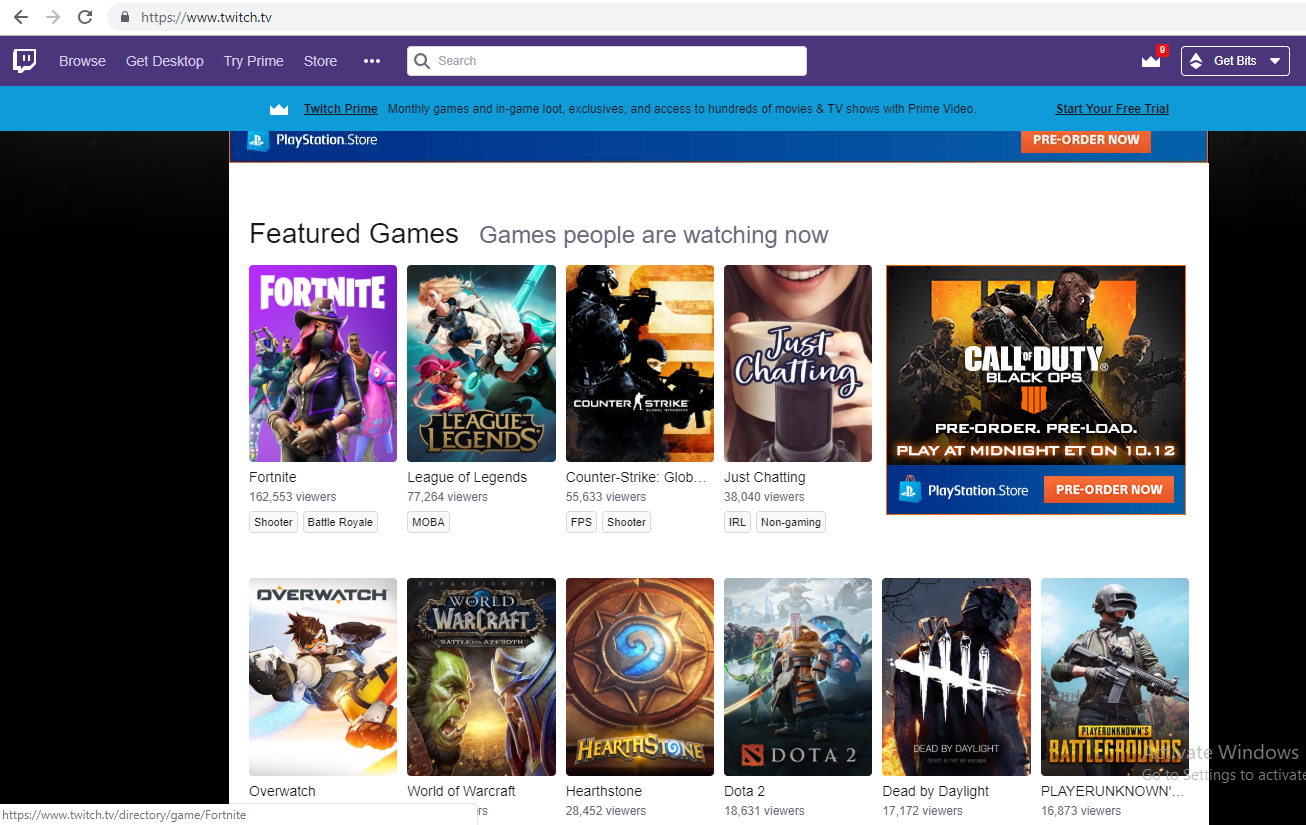Viewport: 1306px width, 825px height.
Task: Click the Just Chatting title link
Action: click(x=765, y=477)
